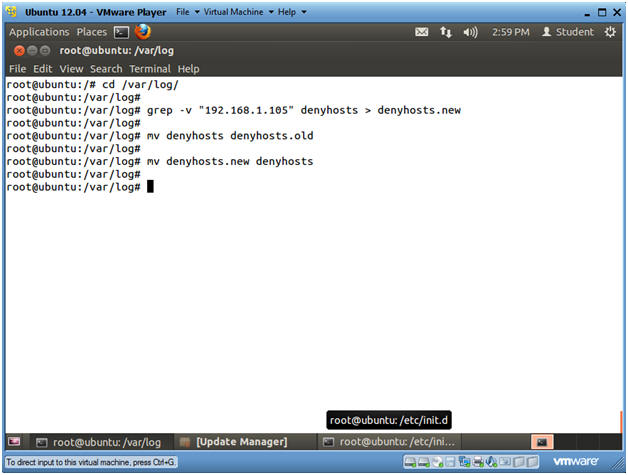
Task: Click the VMware CD/DVD drive device icon
Action: 437,462
